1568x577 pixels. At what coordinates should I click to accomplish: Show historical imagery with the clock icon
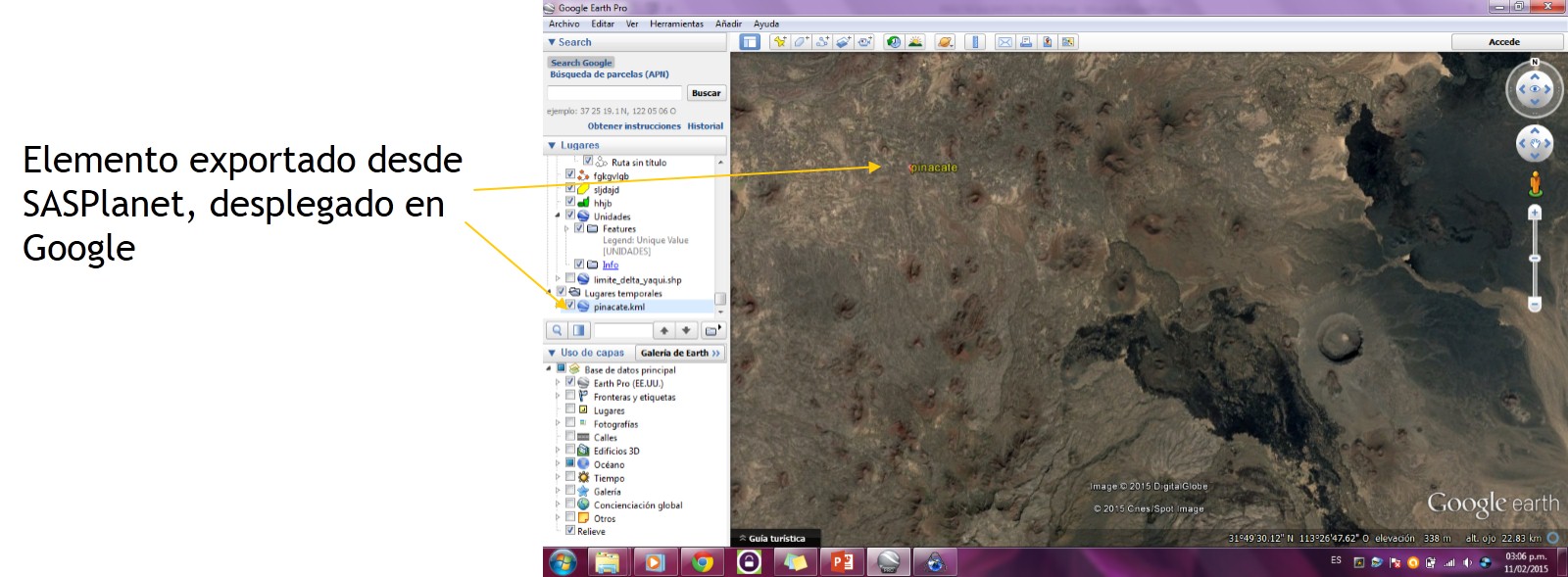894,42
